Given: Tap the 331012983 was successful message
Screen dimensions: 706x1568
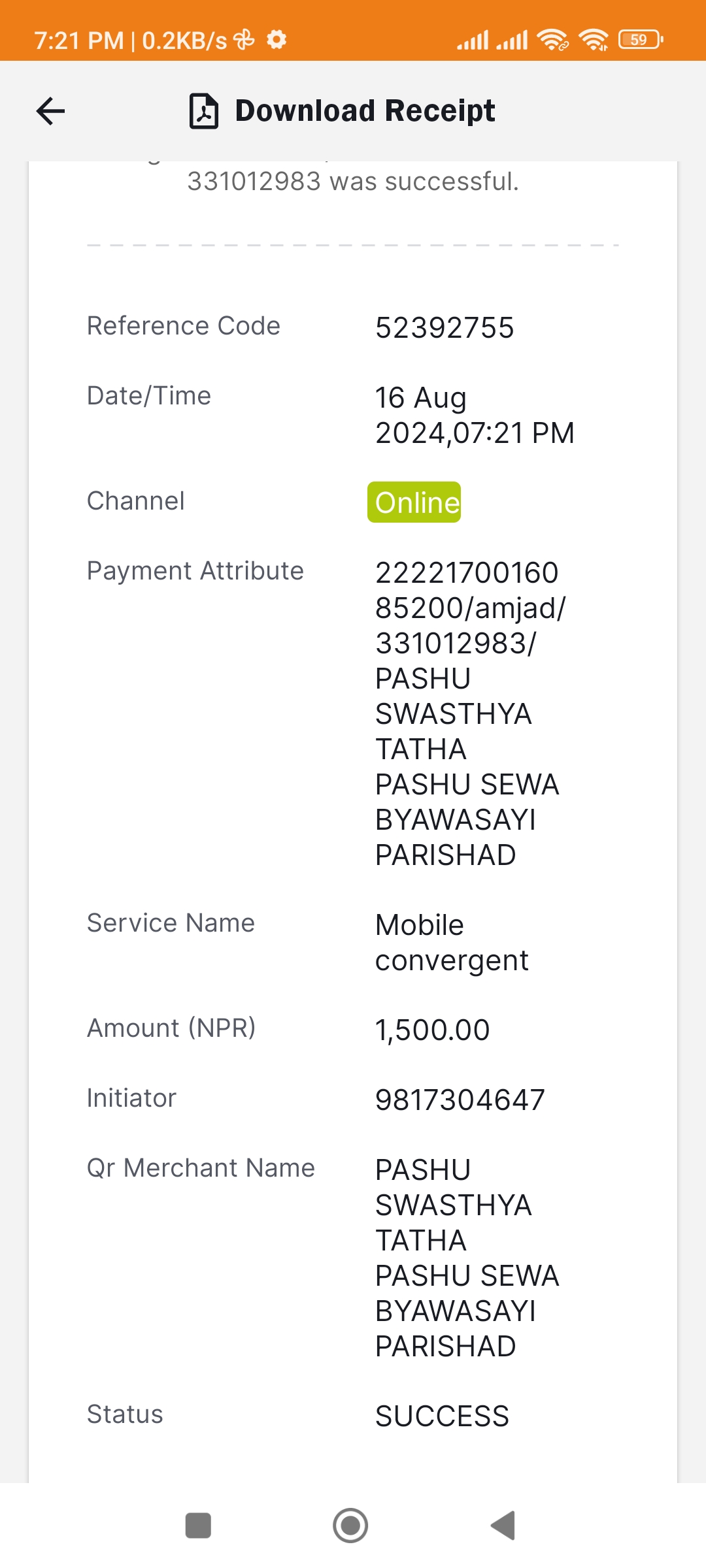Looking at the screenshot, I should [353, 181].
